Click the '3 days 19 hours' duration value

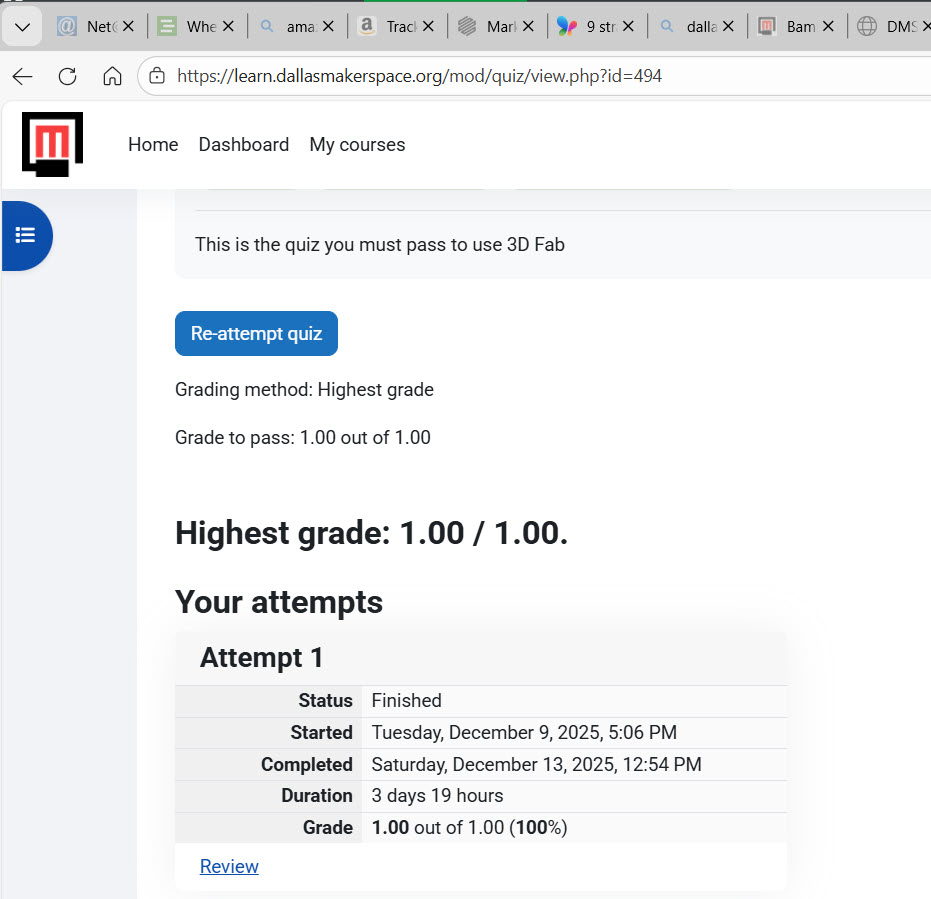coord(438,796)
